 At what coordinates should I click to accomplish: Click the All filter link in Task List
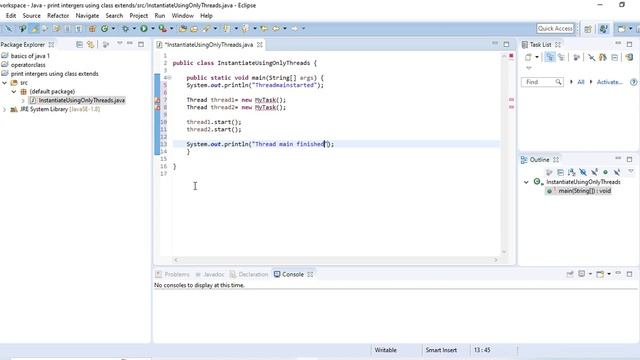click(x=581, y=82)
